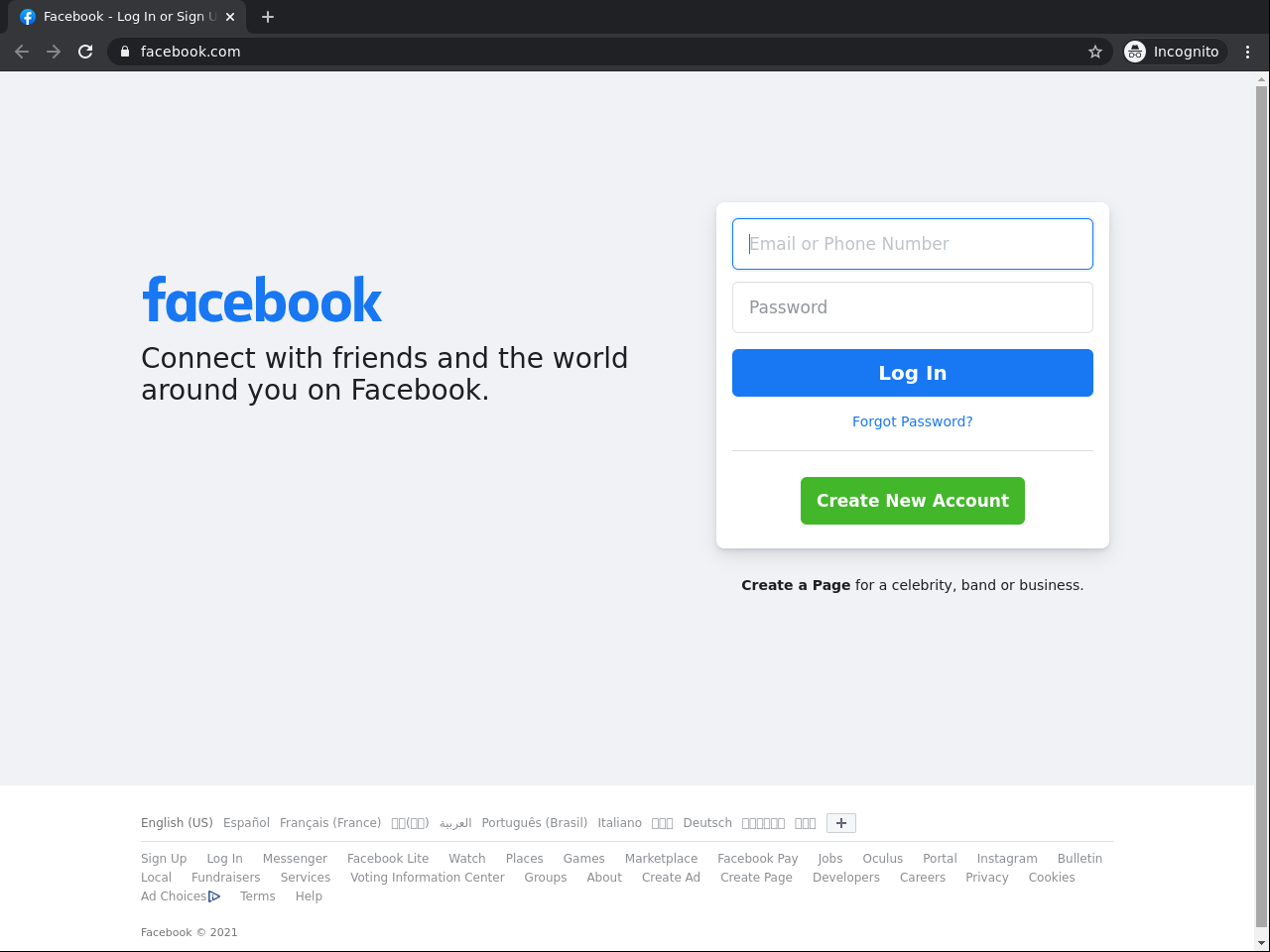This screenshot has height=952, width=1270.
Task: Go back using the browser back arrow
Action: pos(22,52)
